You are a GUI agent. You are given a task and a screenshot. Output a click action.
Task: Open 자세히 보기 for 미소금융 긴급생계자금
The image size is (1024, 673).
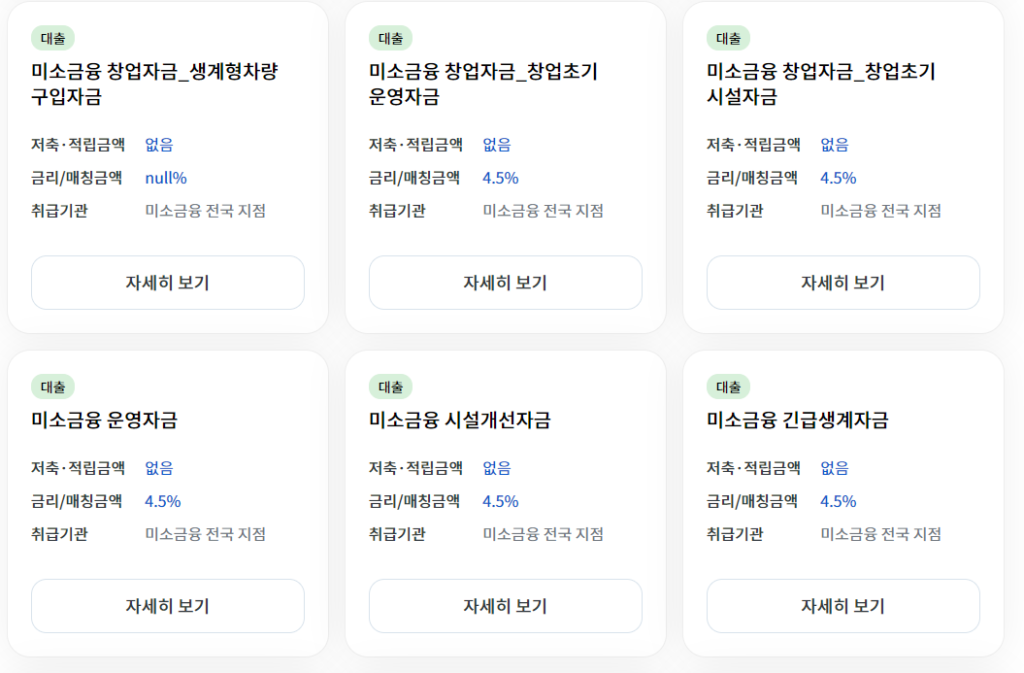[843, 606]
